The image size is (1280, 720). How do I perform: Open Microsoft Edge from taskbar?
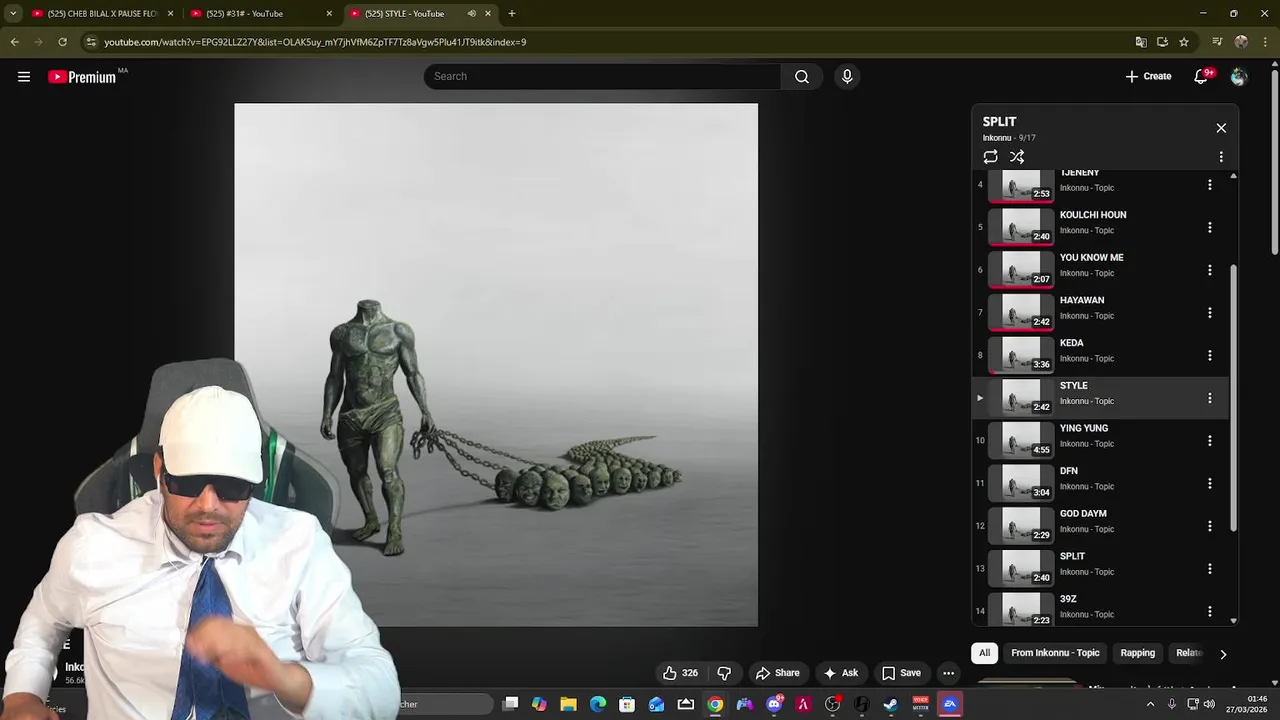coord(598,704)
